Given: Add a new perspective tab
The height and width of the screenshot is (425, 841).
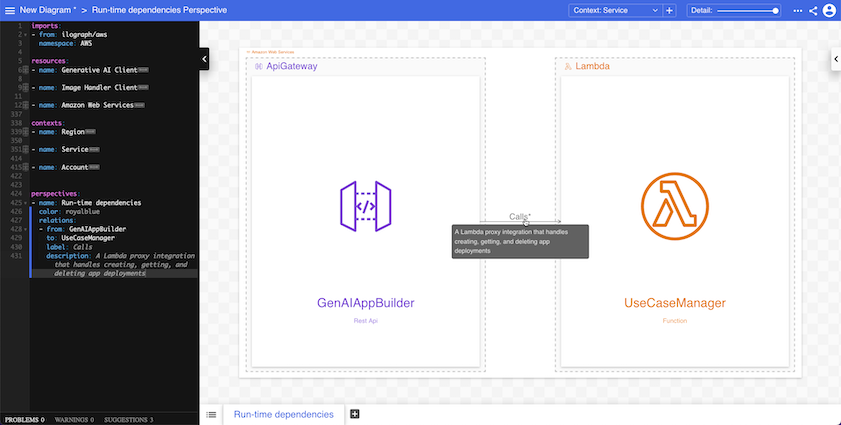Looking at the screenshot, I should pos(354,414).
